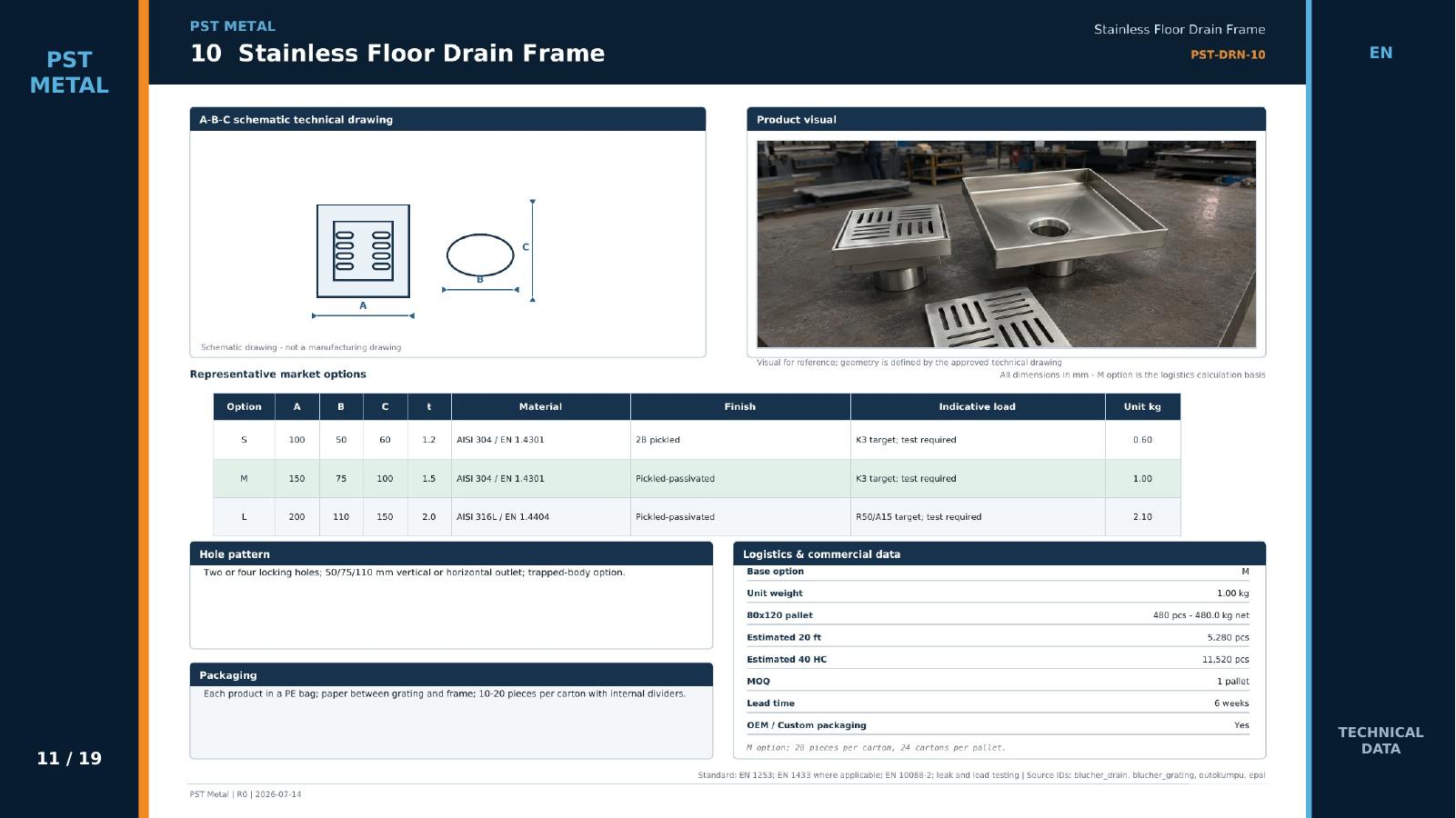Click the M option pieces per carton note
This screenshot has width=1456, height=818.
(x=876, y=748)
